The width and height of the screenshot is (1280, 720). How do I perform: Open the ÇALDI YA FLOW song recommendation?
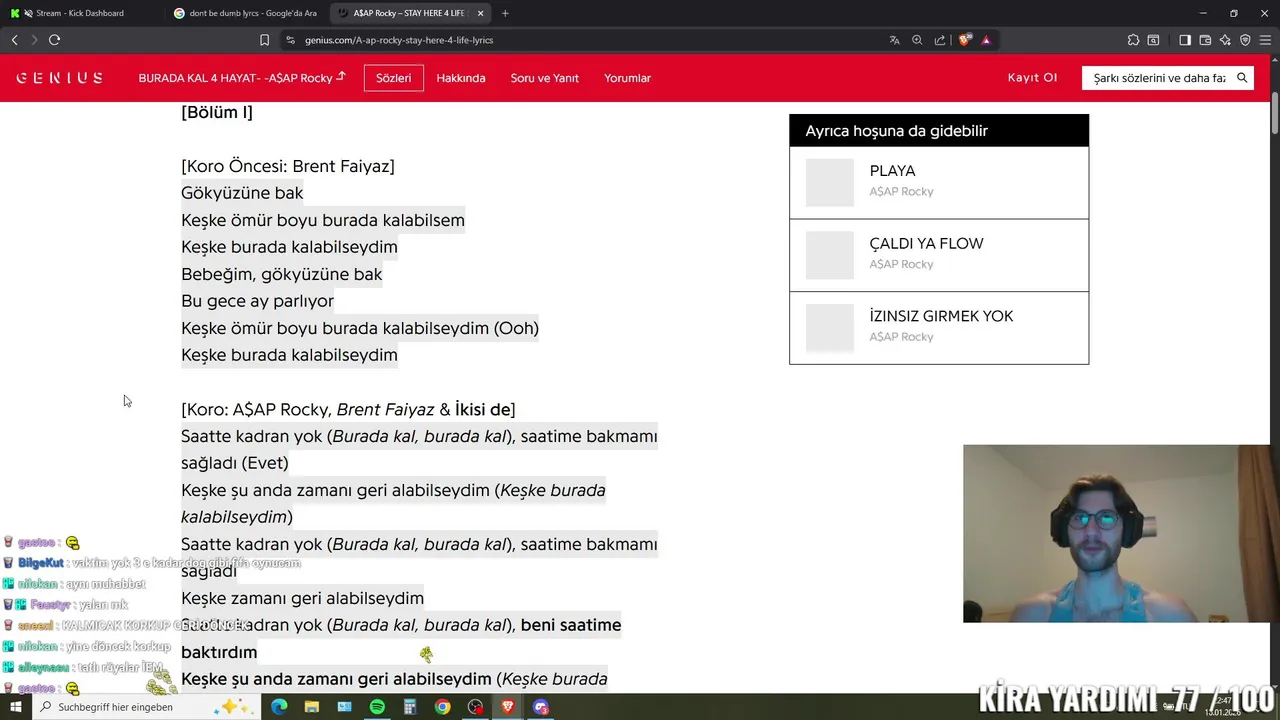(x=939, y=255)
